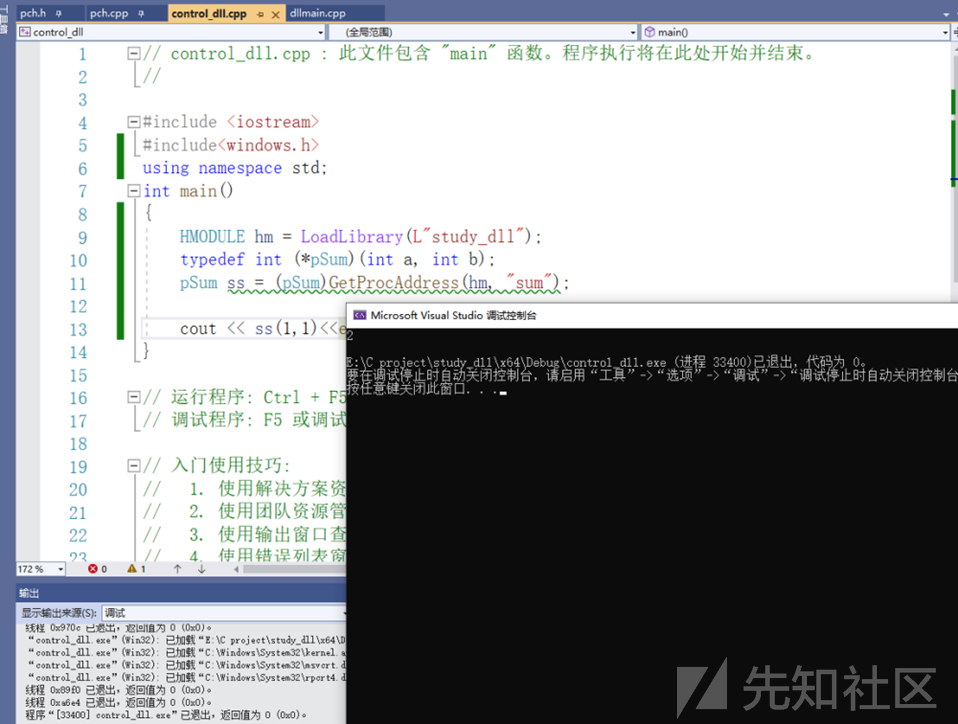Viewport: 958px width, 724px height.
Task: Click 'cout' on line 13
Action: coord(198,329)
